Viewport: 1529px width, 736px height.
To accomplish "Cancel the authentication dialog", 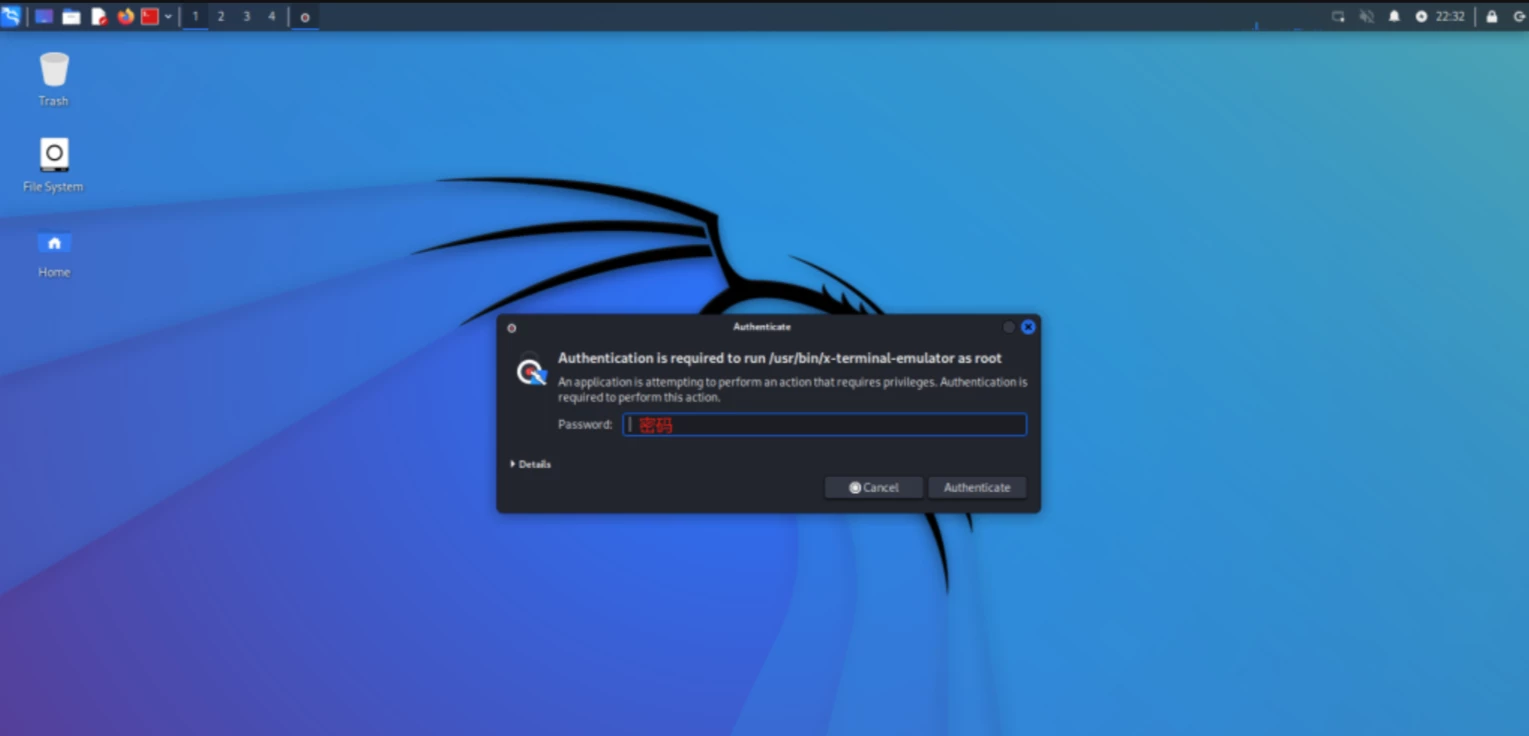I will pos(873,487).
